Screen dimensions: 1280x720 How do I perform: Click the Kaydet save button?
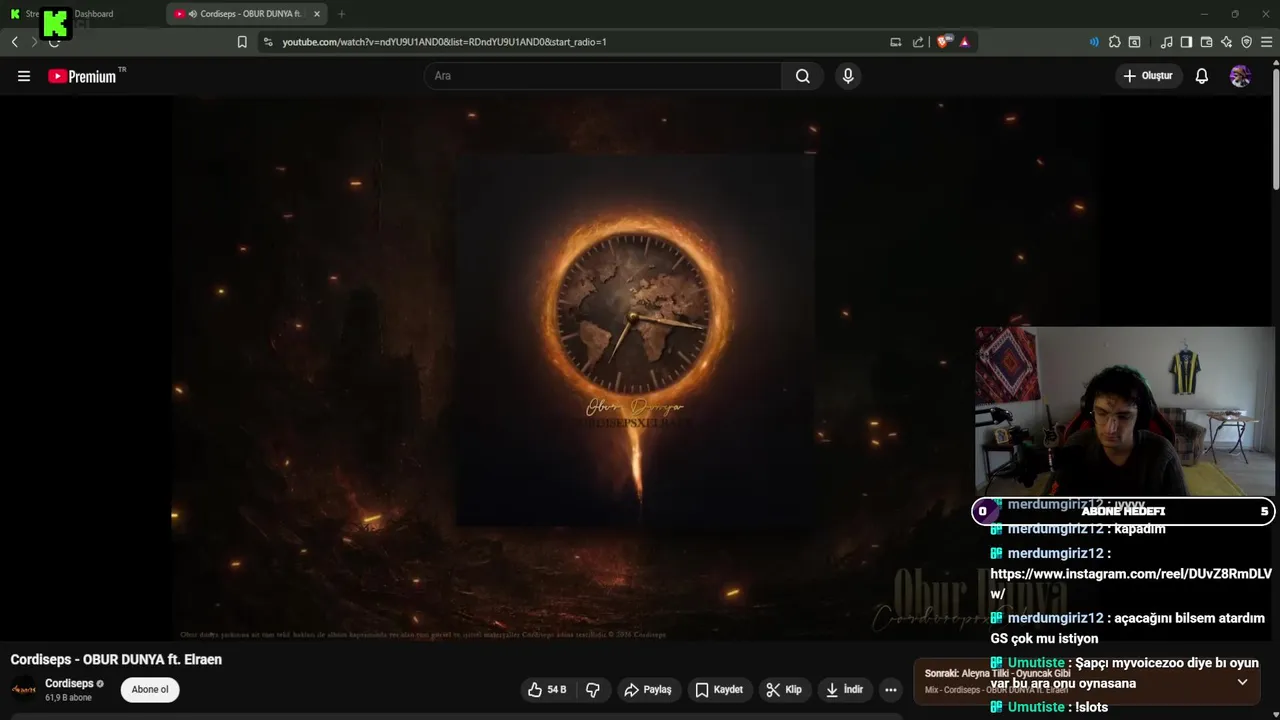(x=719, y=690)
